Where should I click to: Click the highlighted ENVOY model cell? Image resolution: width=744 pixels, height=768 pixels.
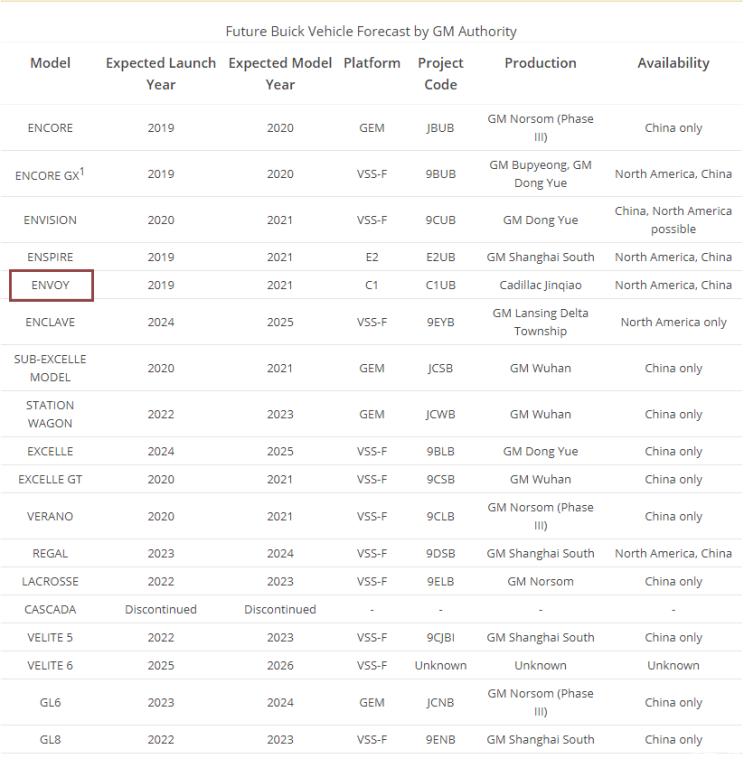coord(51,285)
